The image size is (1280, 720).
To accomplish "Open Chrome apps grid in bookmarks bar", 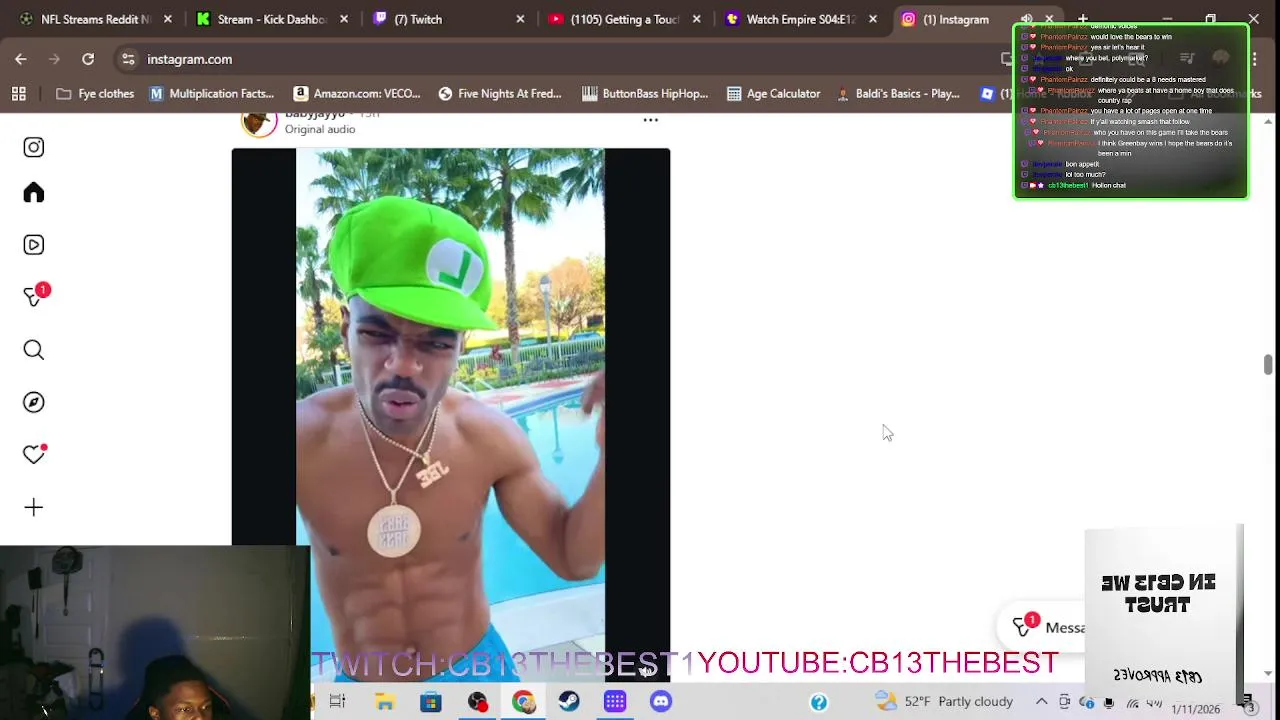I will point(18,94).
